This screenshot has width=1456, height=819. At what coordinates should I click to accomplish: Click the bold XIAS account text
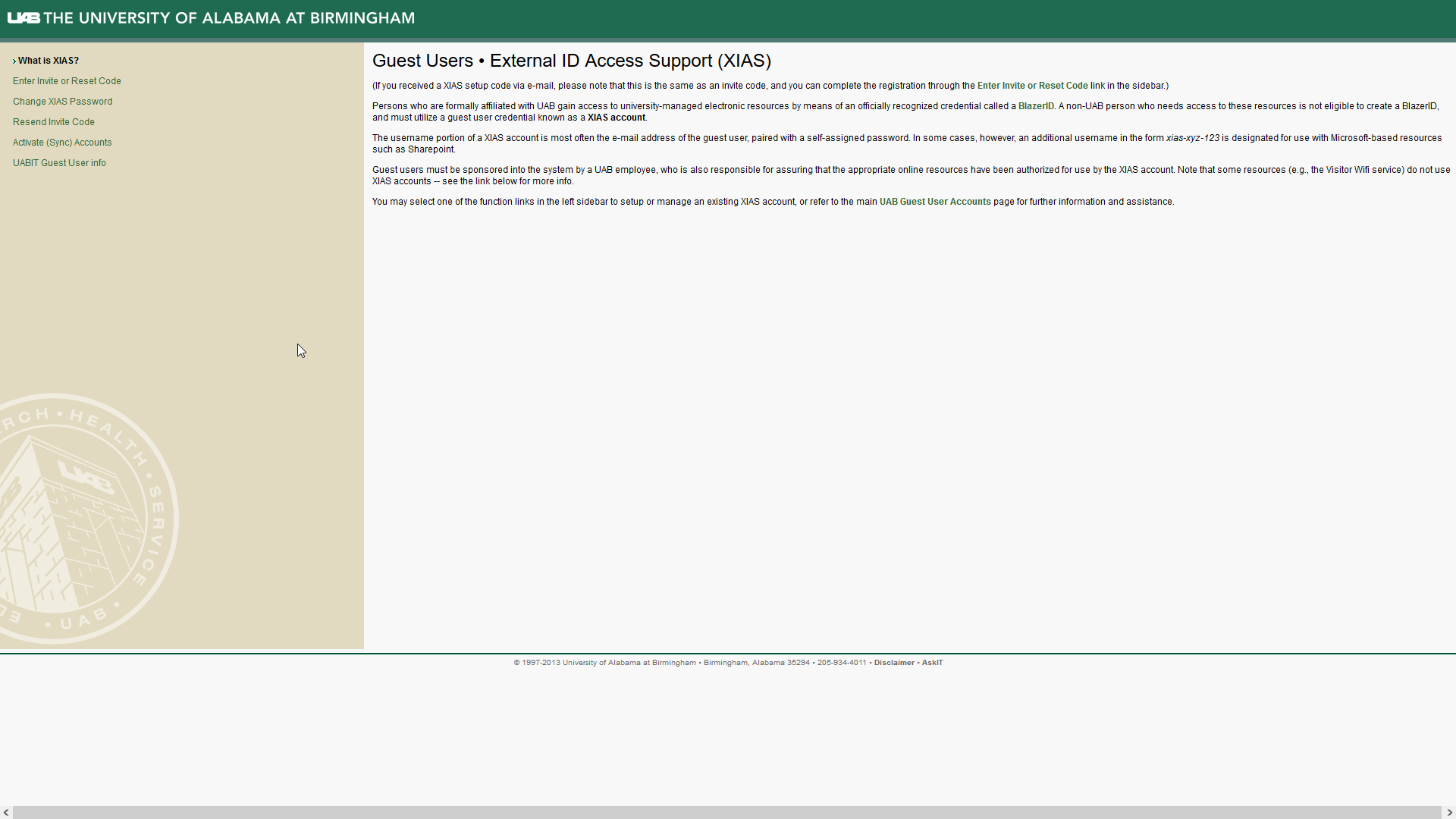pos(616,118)
